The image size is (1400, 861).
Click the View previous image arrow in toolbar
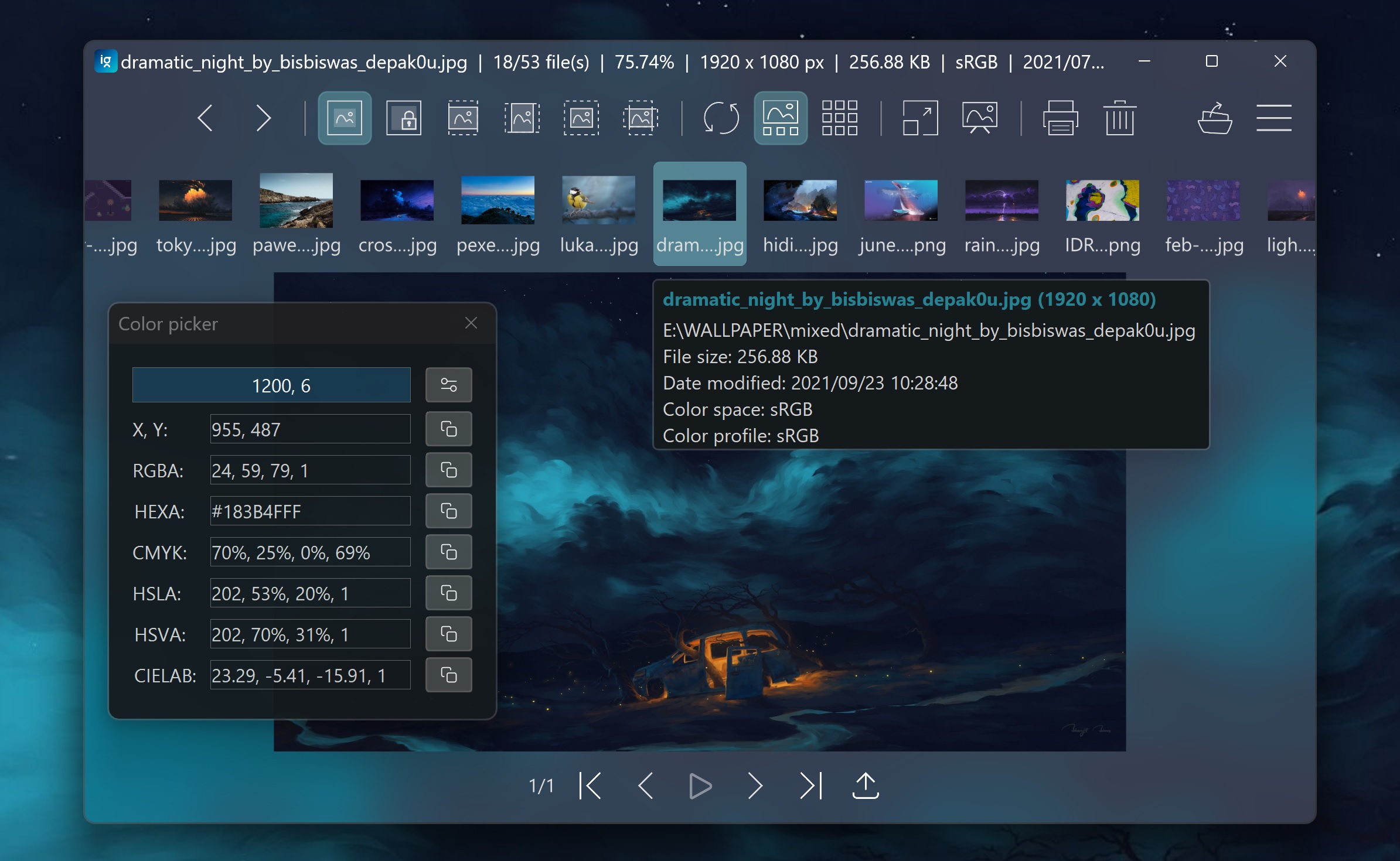click(205, 118)
